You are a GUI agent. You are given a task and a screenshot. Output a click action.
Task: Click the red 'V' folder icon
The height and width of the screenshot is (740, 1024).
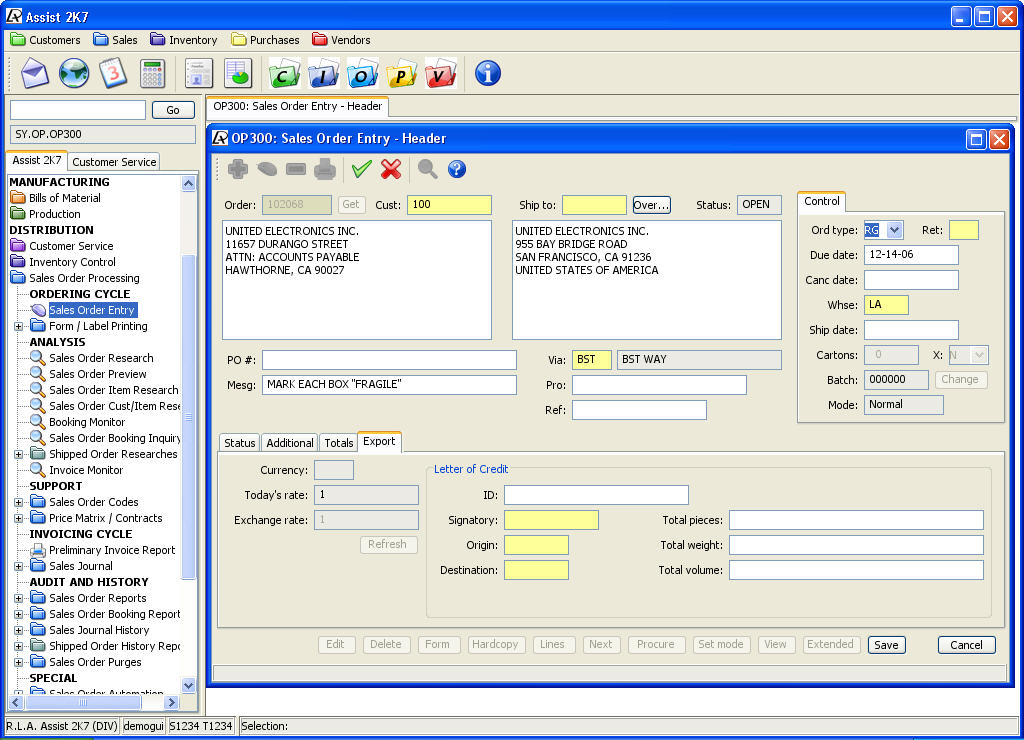[x=440, y=73]
